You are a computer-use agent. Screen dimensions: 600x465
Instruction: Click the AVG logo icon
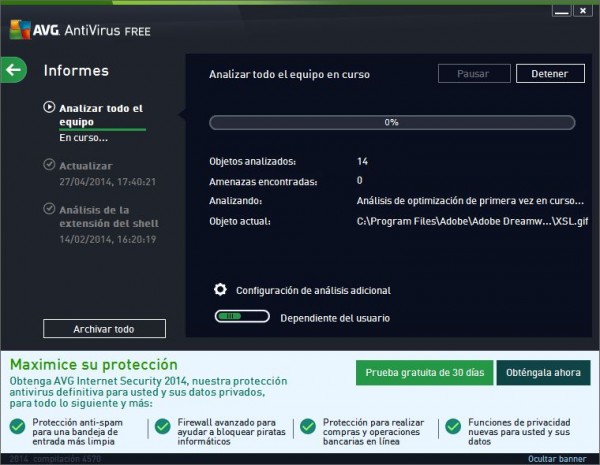[x=20, y=29]
